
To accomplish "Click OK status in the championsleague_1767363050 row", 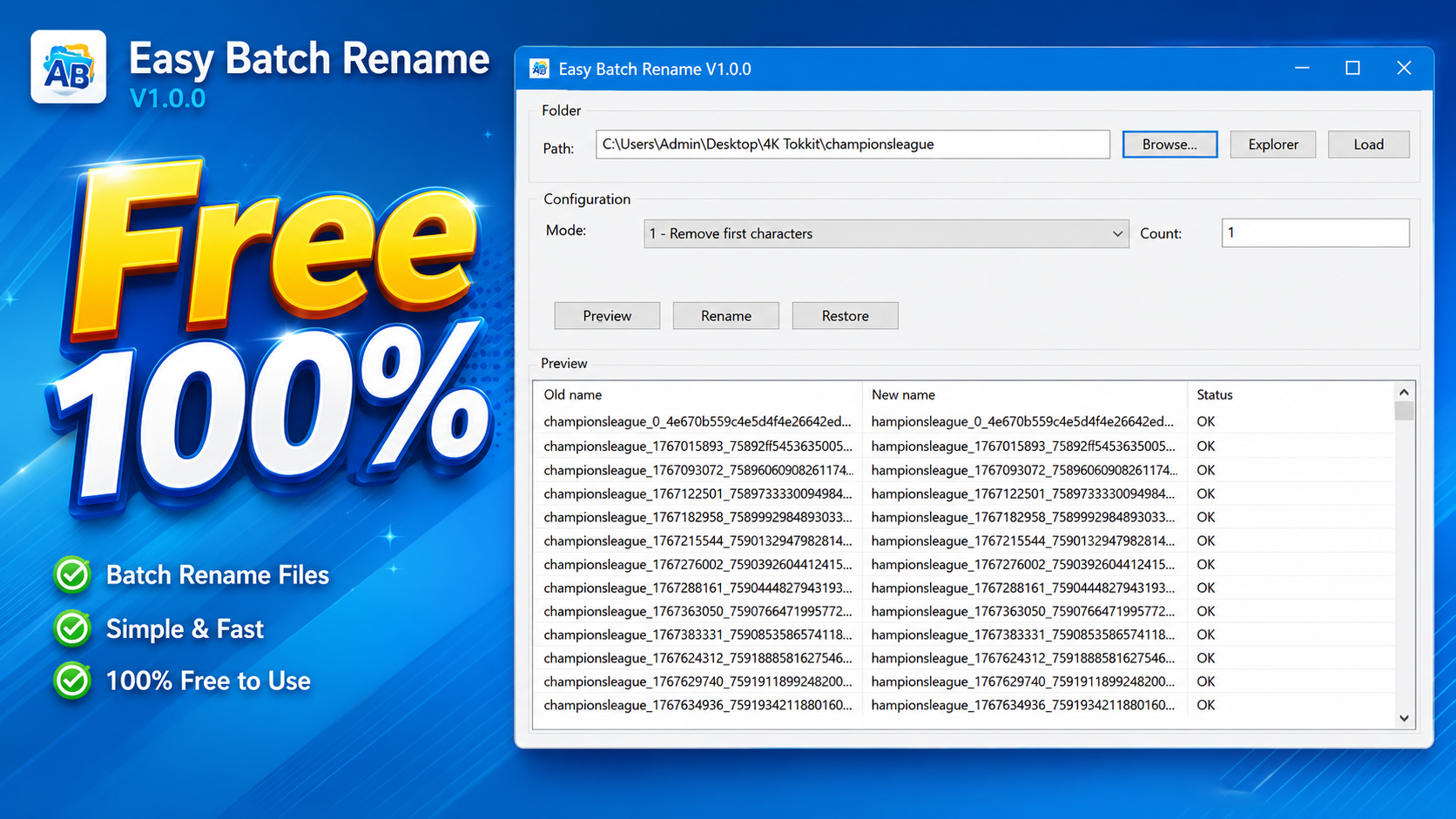I will coord(1205,611).
